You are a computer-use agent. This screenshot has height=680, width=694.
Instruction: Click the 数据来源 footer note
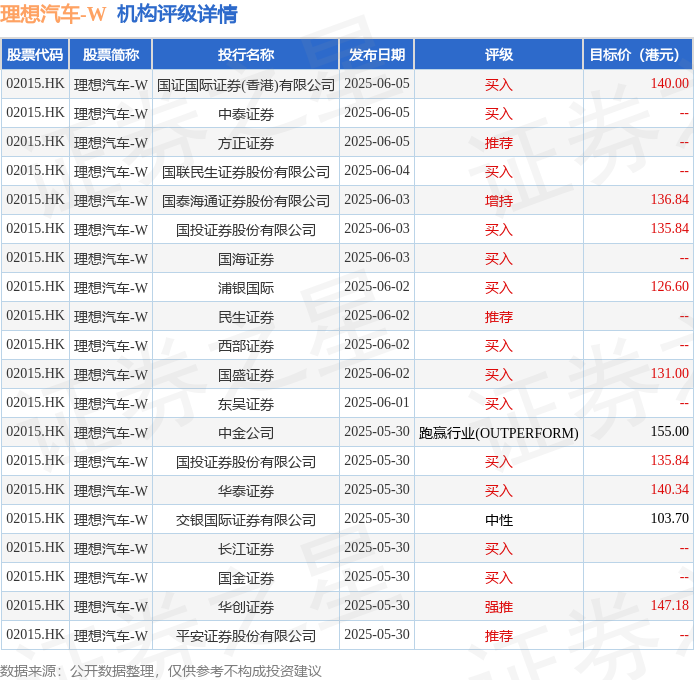coord(161,671)
